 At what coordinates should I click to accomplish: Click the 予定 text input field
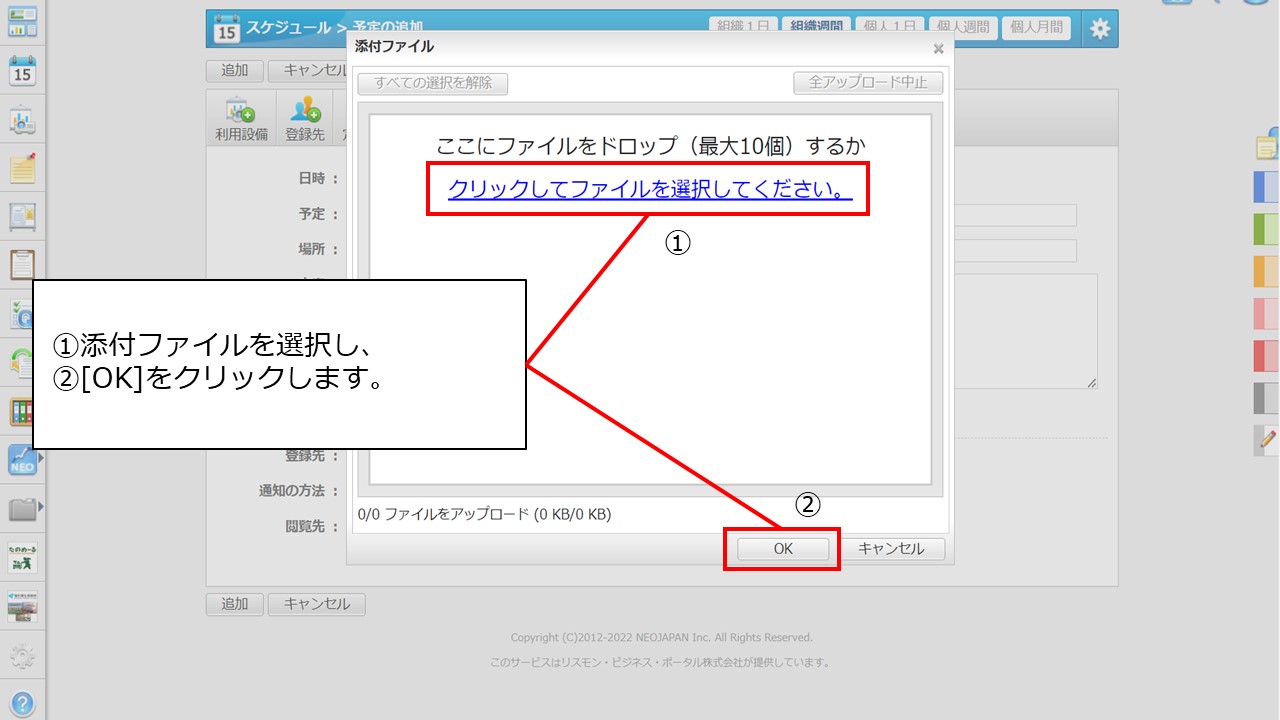coord(1015,215)
